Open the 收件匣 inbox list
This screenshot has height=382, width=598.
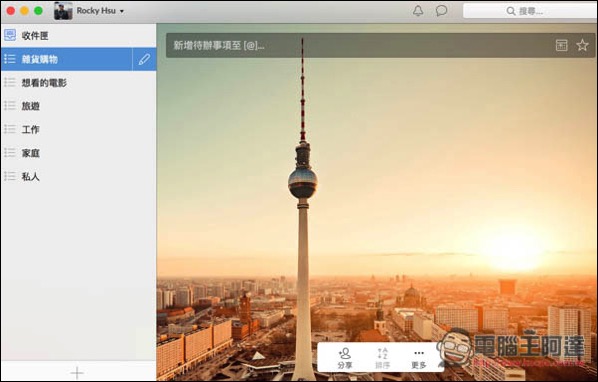(x=79, y=36)
